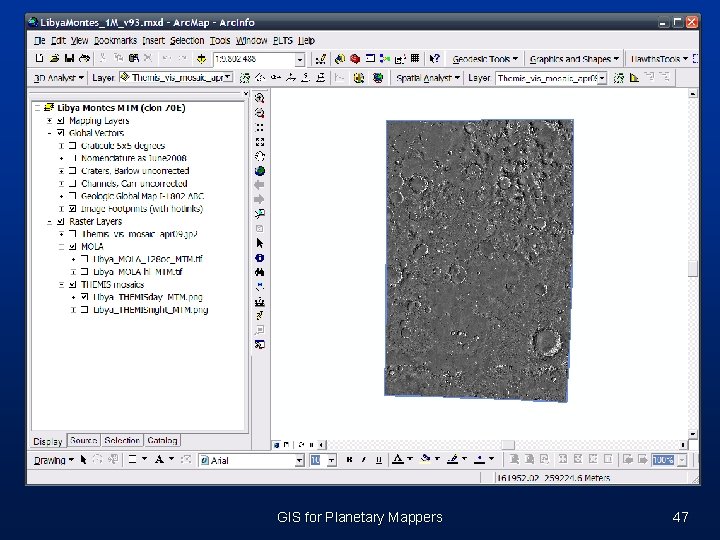Open the Tools menu
720x540 pixels.
pyautogui.click(x=220, y=40)
